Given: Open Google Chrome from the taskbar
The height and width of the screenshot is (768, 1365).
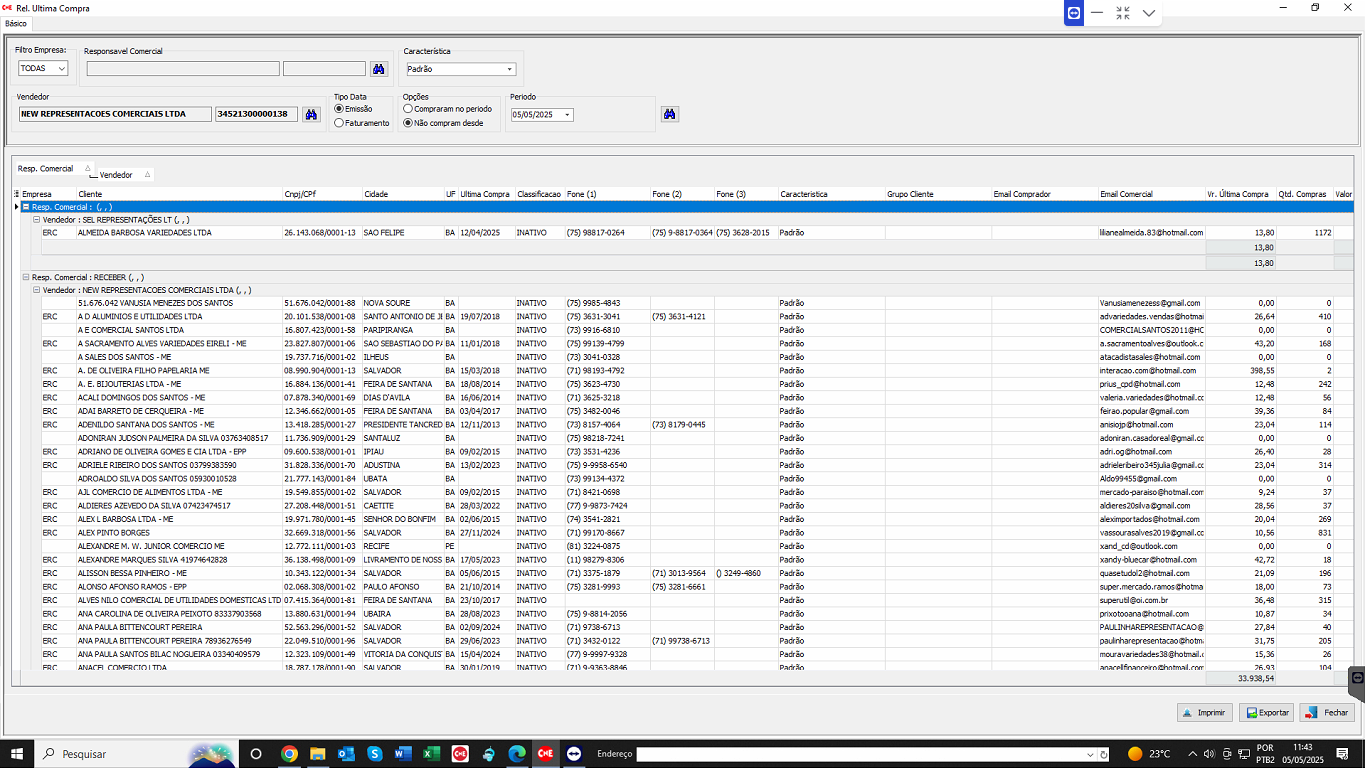Looking at the screenshot, I should [x=289, y=753].
